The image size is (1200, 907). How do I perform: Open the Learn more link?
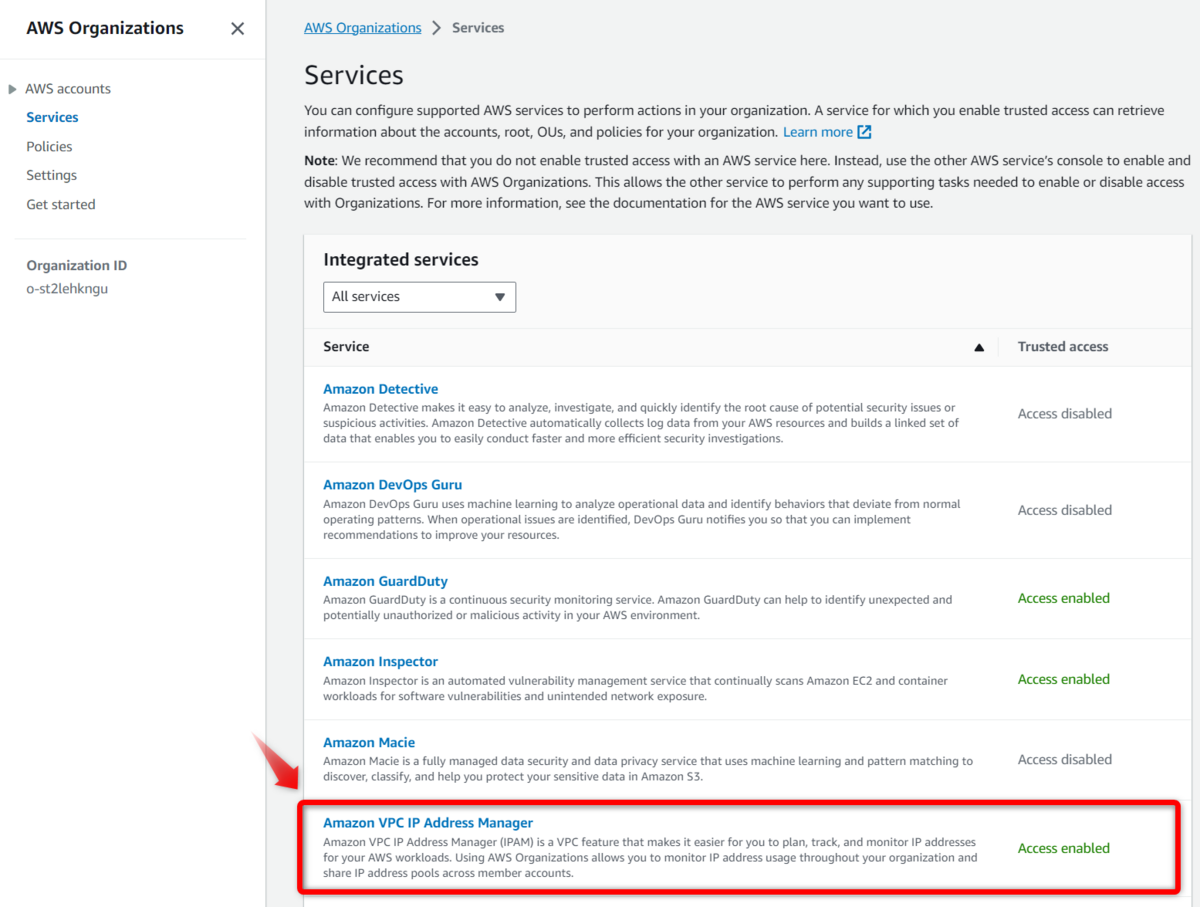click(x=817, y=132)
